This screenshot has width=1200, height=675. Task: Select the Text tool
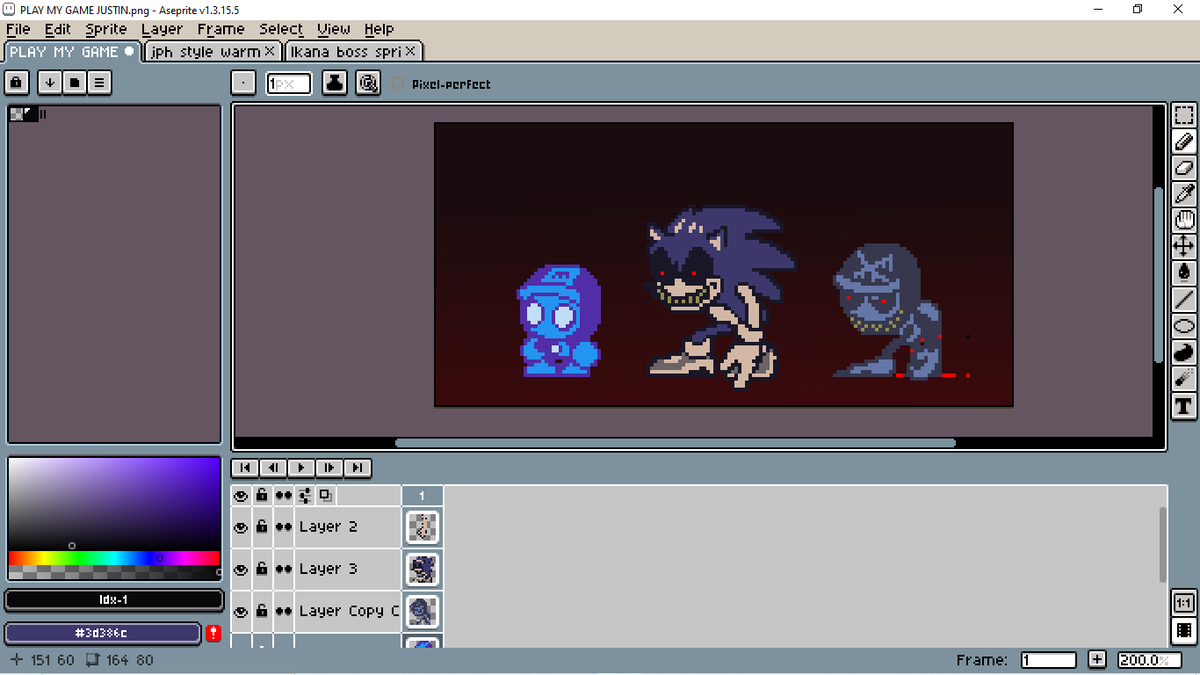pos(1183,405)
